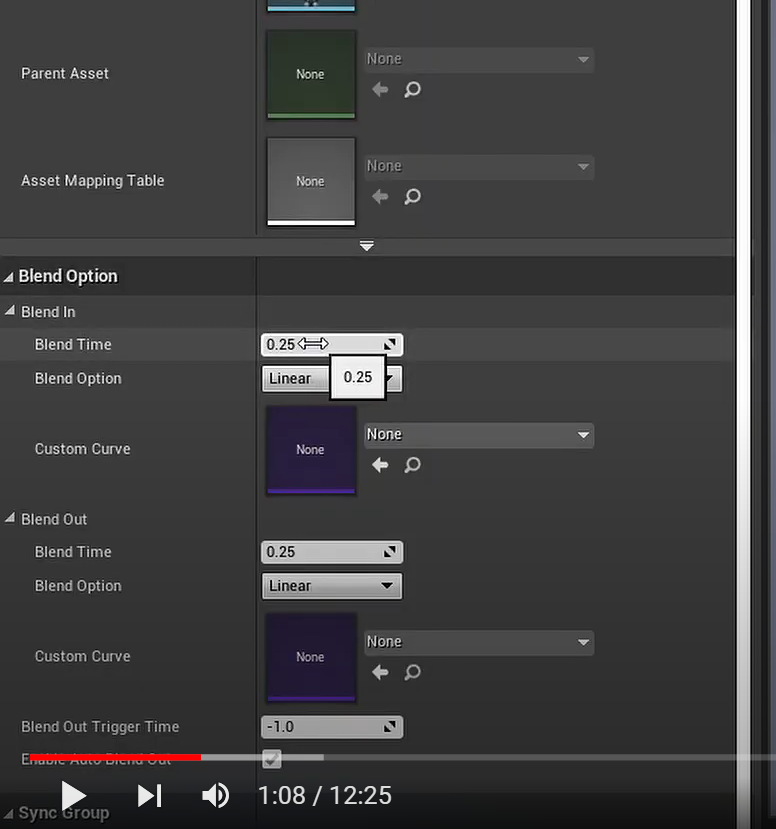Collapse the Sync Group category
The width and height of the screenshot is (776, 829).
click(8, 814)
